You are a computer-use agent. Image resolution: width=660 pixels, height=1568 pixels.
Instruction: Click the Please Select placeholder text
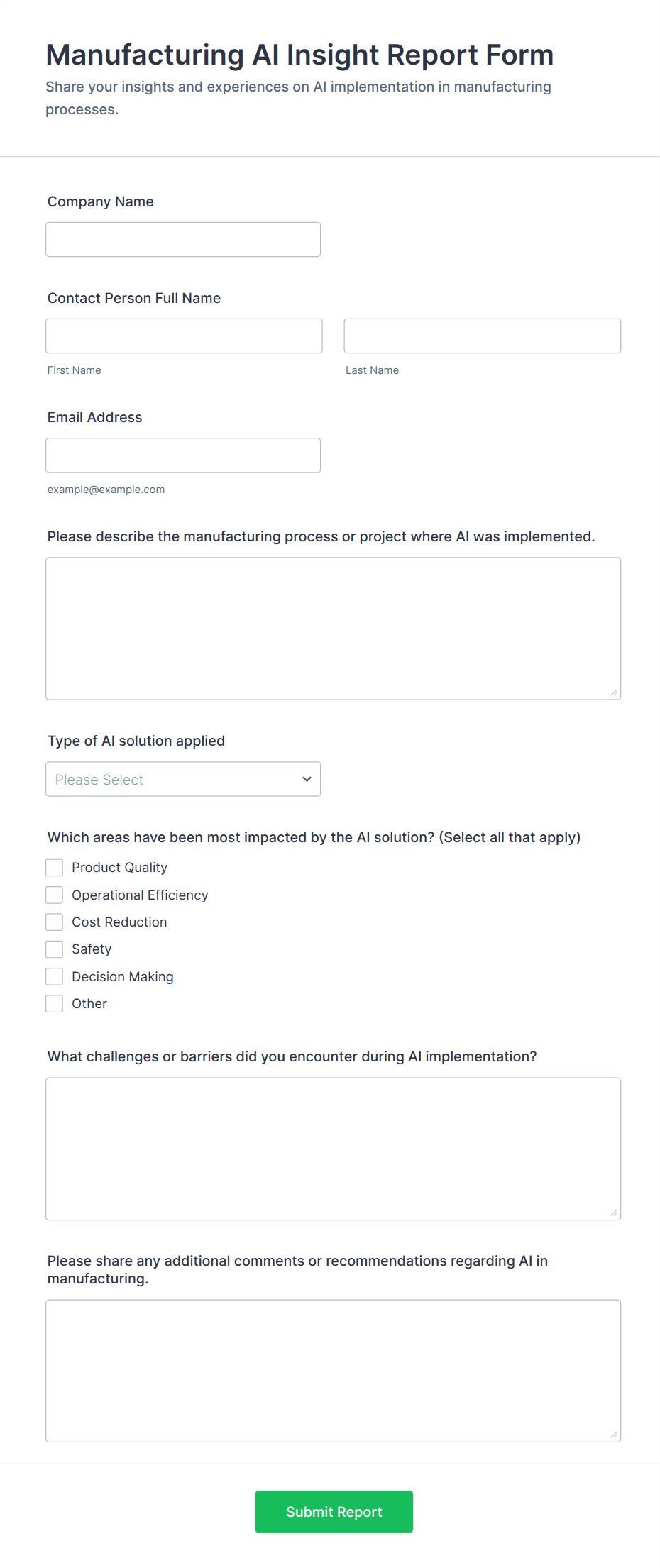coord(99,779)
